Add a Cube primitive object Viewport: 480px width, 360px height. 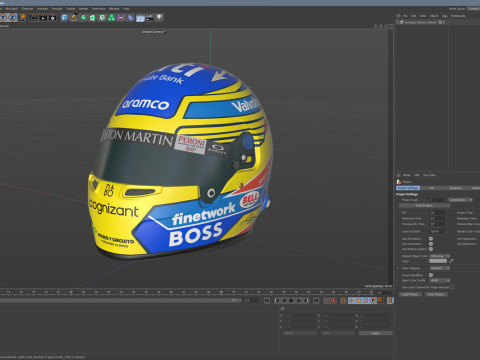(64, 17)
